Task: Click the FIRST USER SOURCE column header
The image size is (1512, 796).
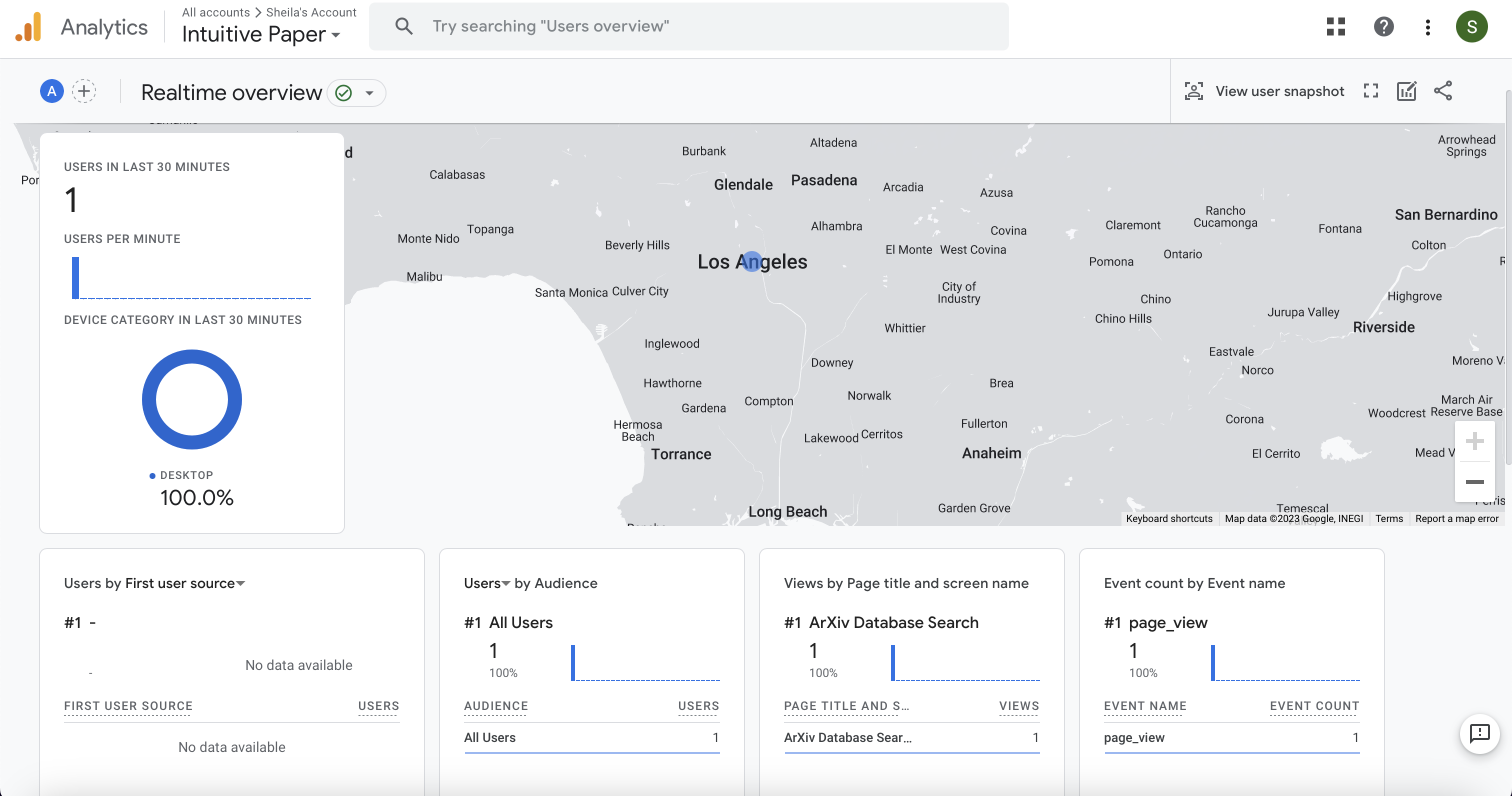Action: click(128, 705)
